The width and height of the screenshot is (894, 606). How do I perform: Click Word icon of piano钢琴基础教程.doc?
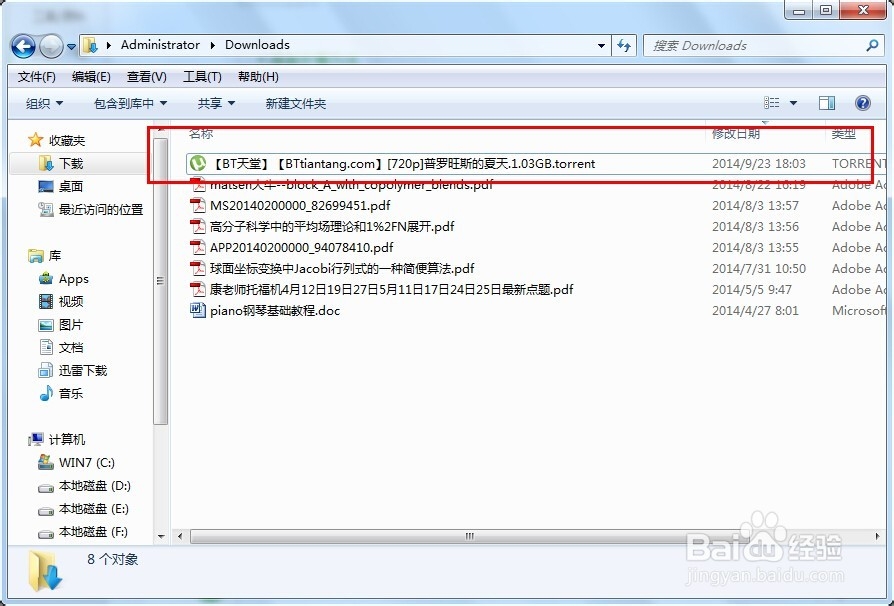(198, 311)
